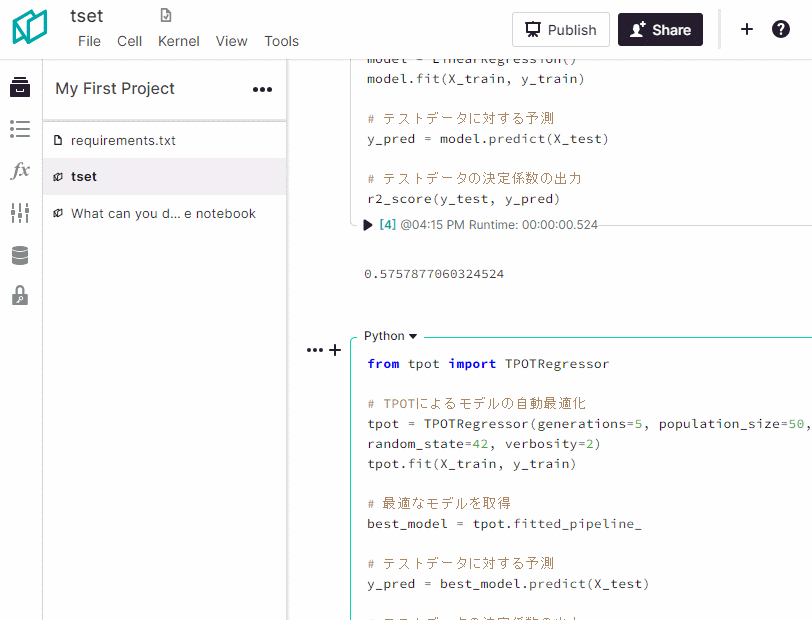This screenshot has height=620, width=812.
Task: Open the fx variables panel icon
Action: (20, 171)
